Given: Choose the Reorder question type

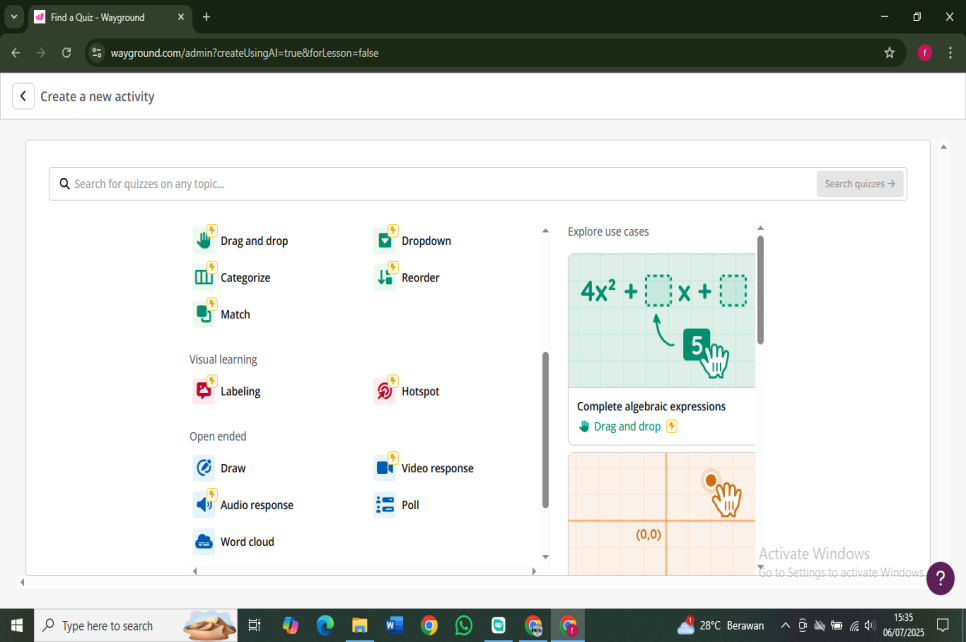Looking at the screenshot, I should coord(419,278).
